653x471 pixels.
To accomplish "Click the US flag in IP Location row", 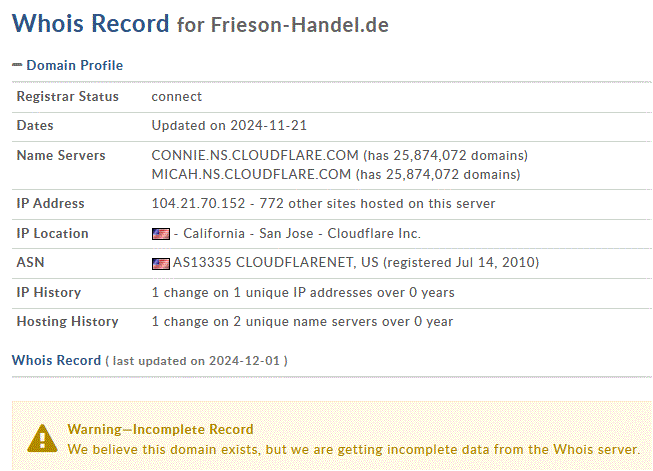I will (x=161, y=234).
